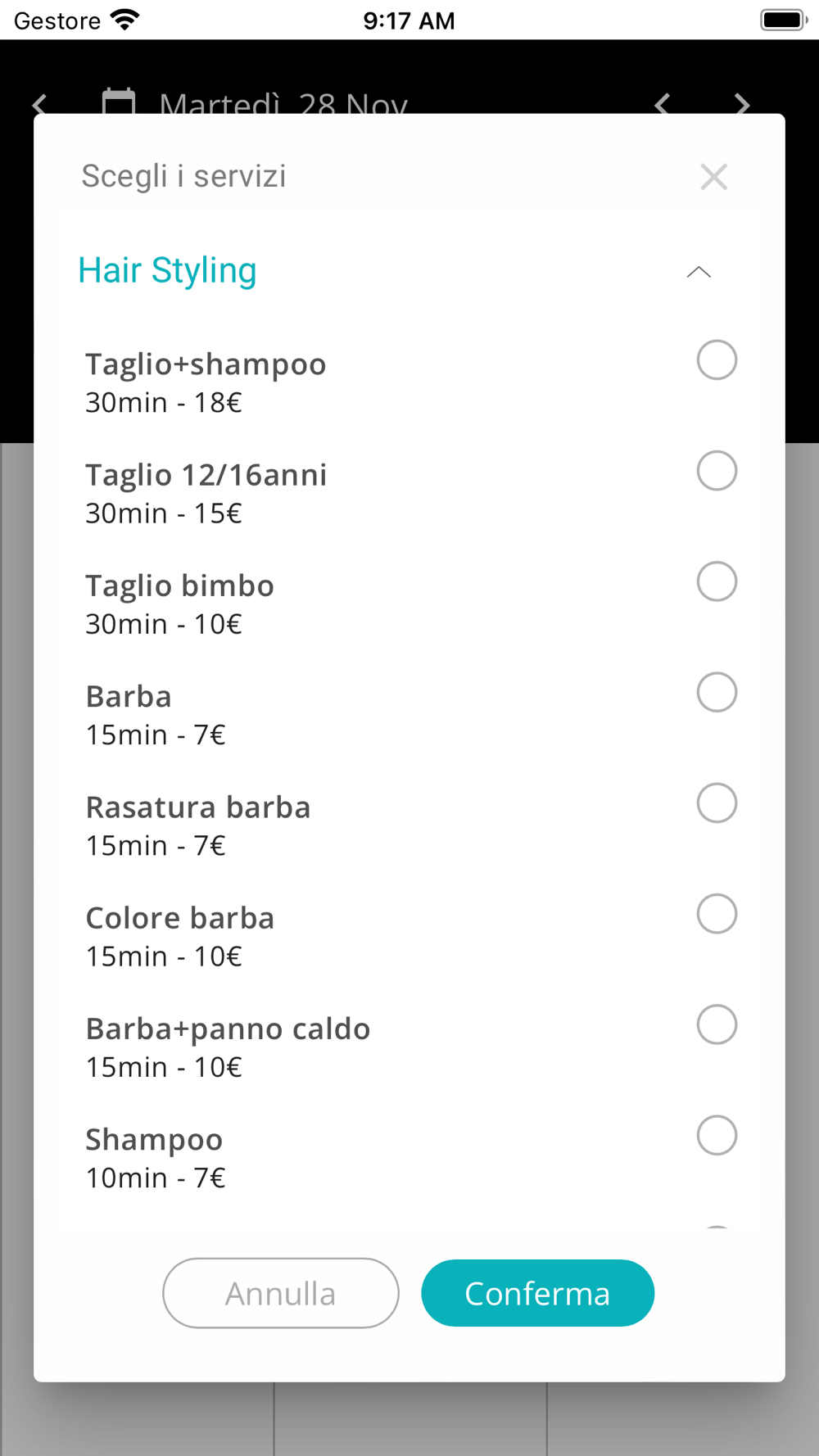Select the Barba 15min service
This screenshot has width=819, height=1456.
click(x=717, y=692)
